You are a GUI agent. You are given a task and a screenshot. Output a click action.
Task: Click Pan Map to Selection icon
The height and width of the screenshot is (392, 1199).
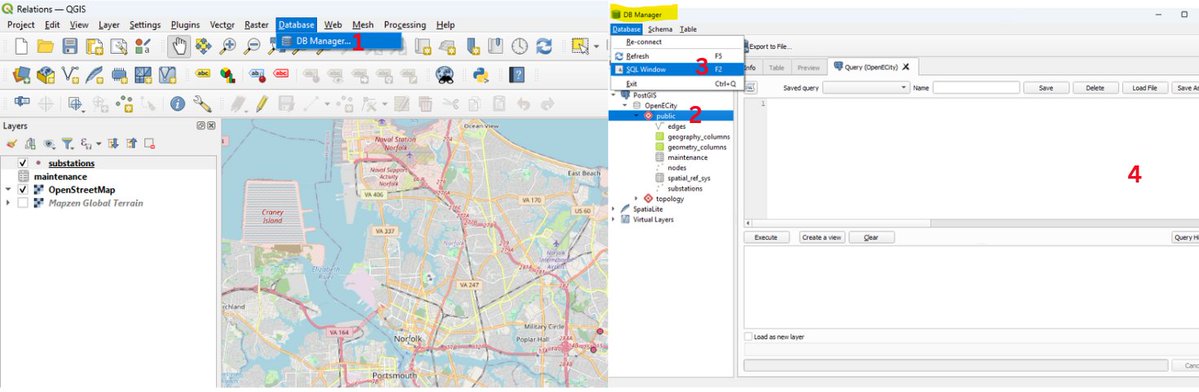203,46
